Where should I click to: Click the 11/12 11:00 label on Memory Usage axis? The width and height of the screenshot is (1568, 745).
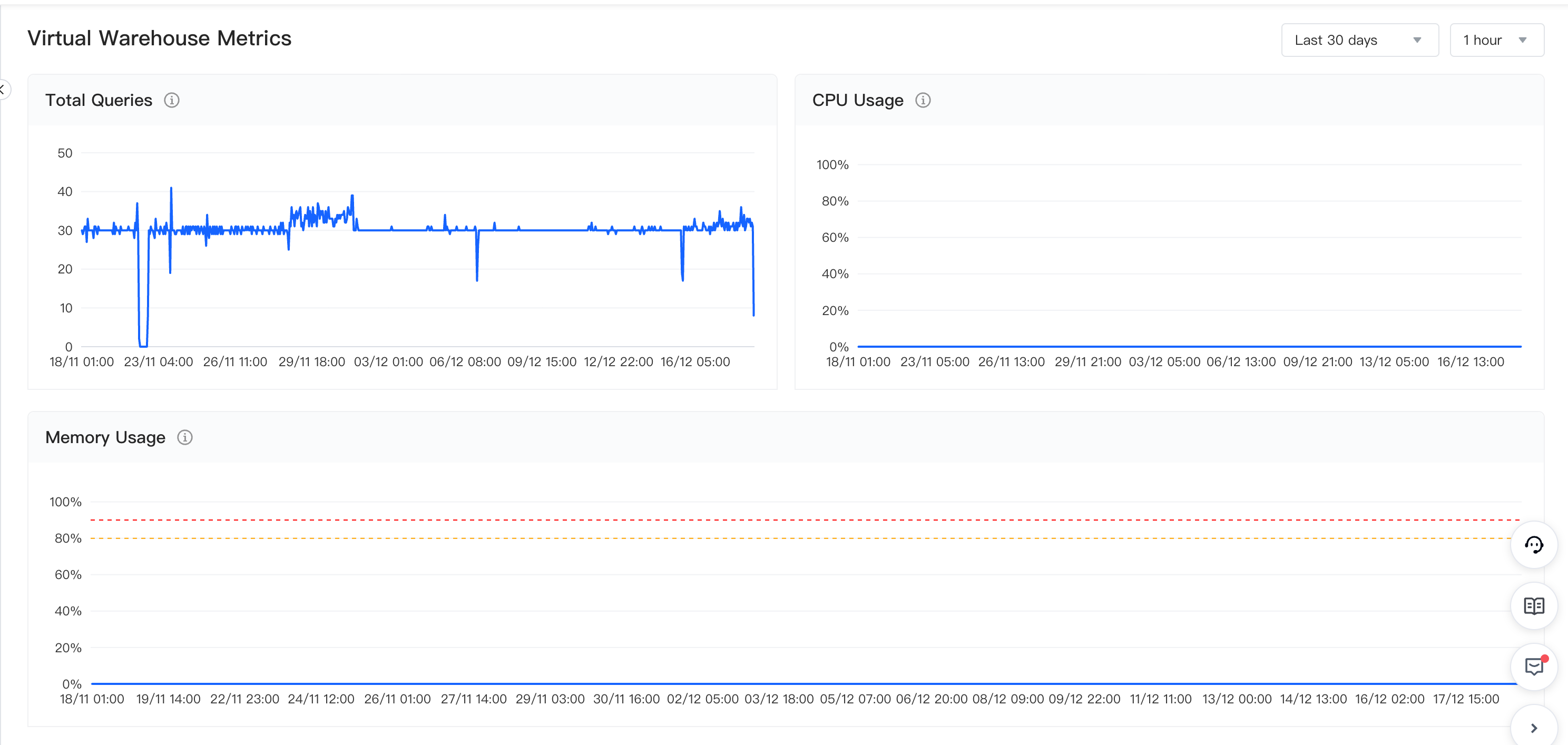[x=1161, y=699]
